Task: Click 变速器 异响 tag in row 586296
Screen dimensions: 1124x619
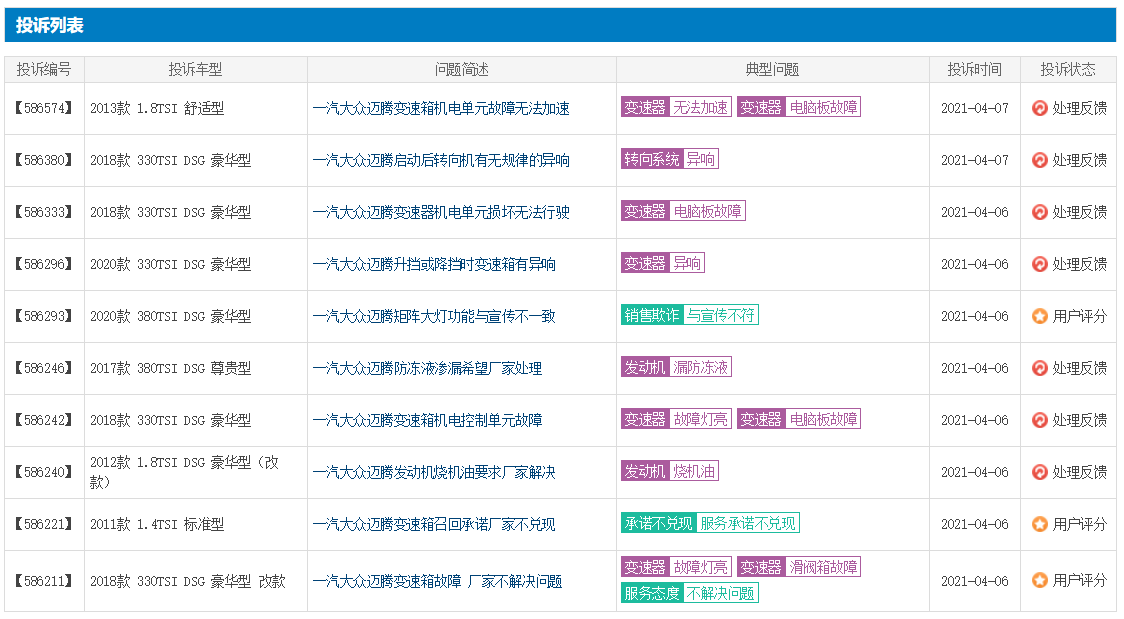Action: tap(662, 263)
